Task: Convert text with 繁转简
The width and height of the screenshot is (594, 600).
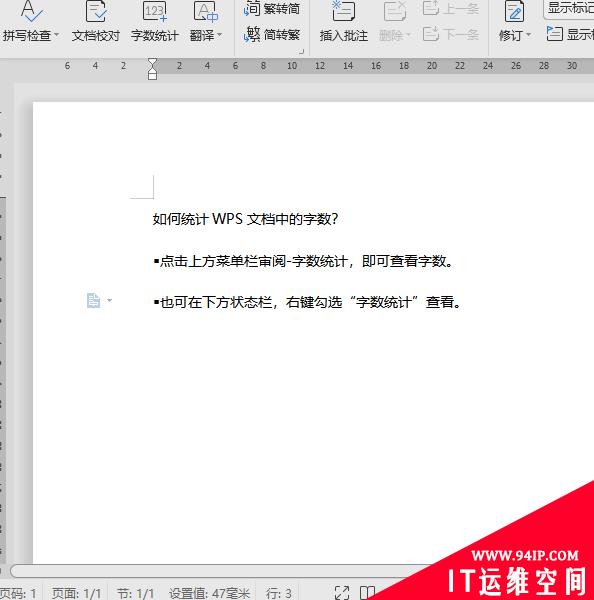Action: click(x=272, y=8)
